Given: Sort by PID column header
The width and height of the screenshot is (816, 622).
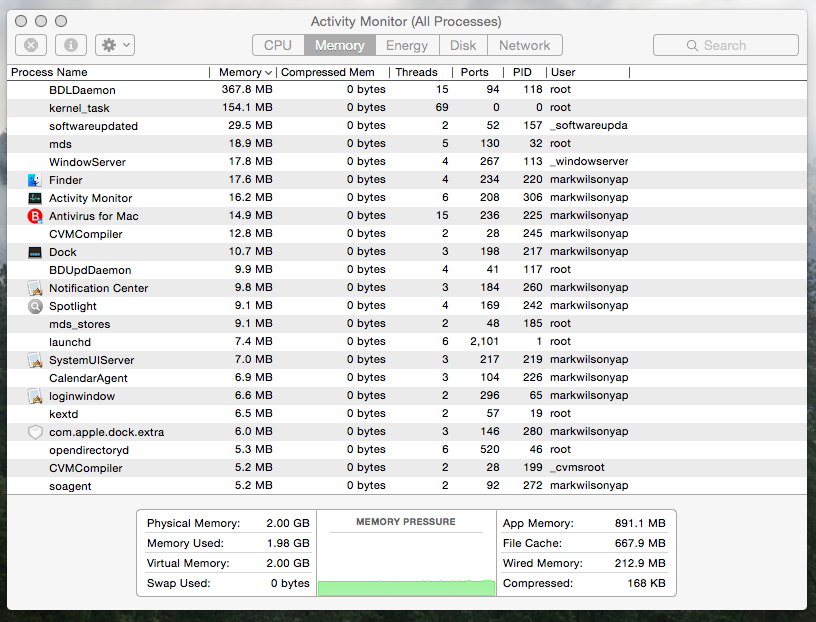Looking at the screenshot, I should [525, 72].
